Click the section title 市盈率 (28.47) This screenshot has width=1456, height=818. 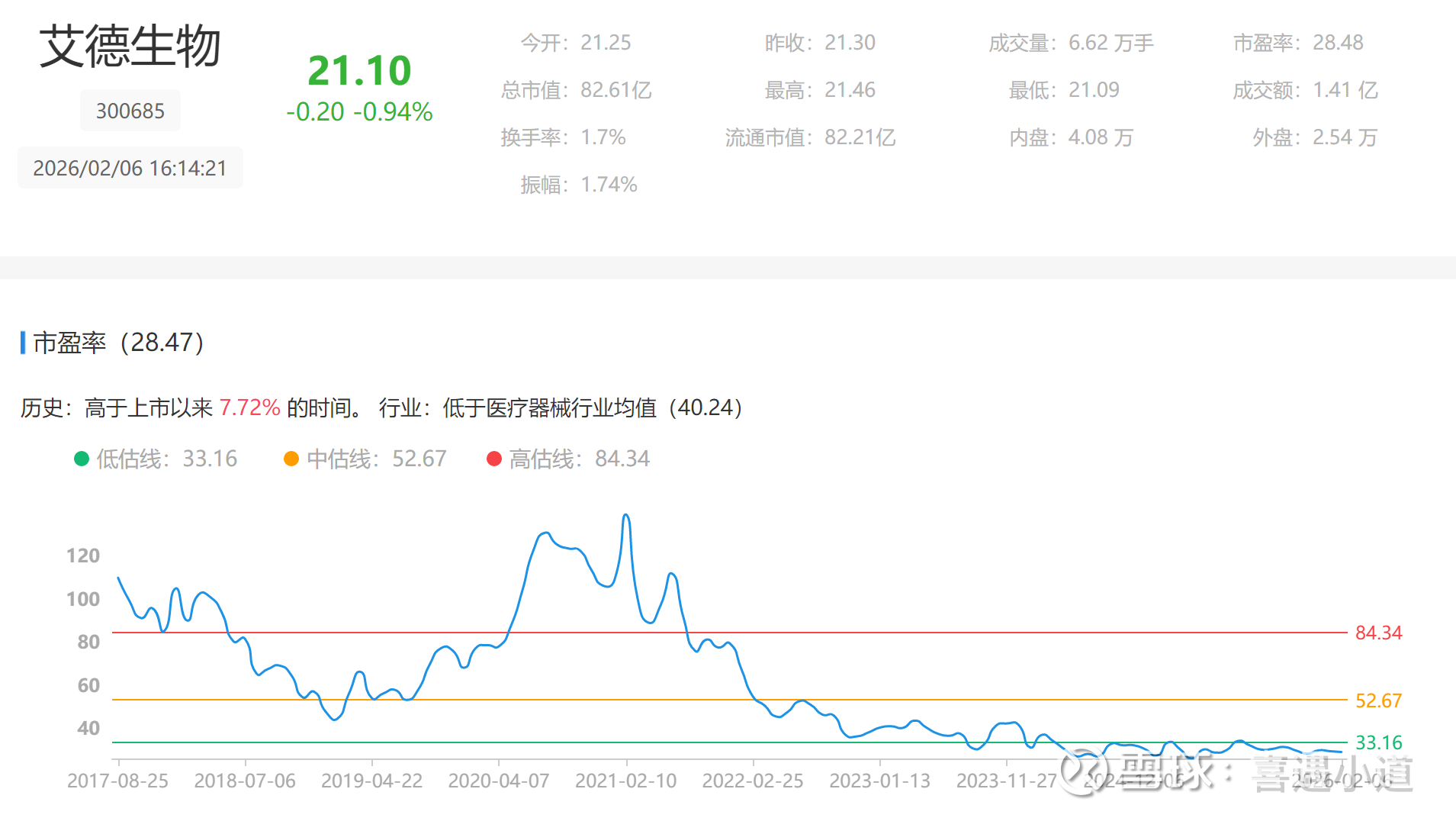coord(118,343)
